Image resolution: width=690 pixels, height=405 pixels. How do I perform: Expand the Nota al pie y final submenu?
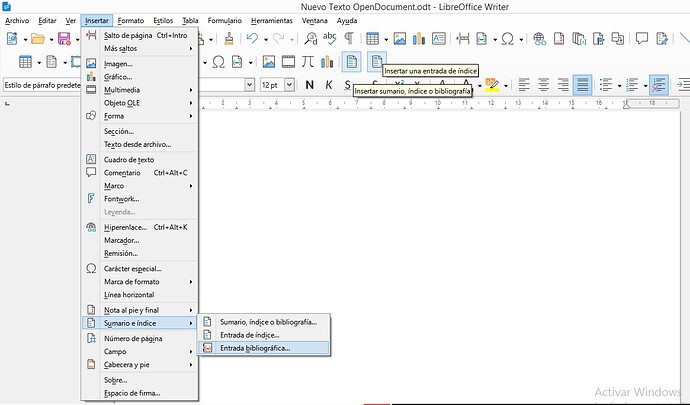pos(140,310)
